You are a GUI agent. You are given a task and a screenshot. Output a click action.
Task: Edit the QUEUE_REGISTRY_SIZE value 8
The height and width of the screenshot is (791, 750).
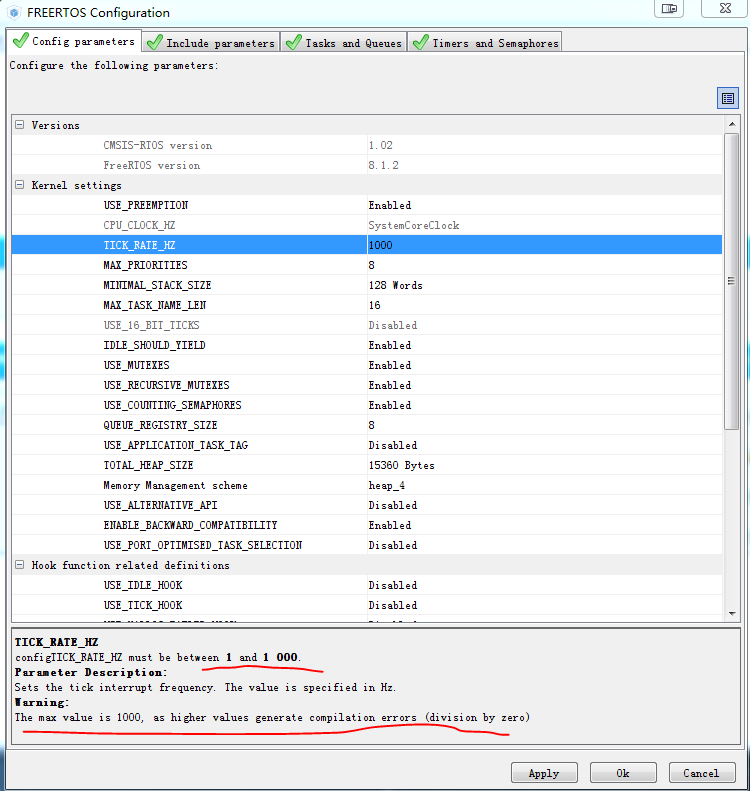[x=545, y=425]
